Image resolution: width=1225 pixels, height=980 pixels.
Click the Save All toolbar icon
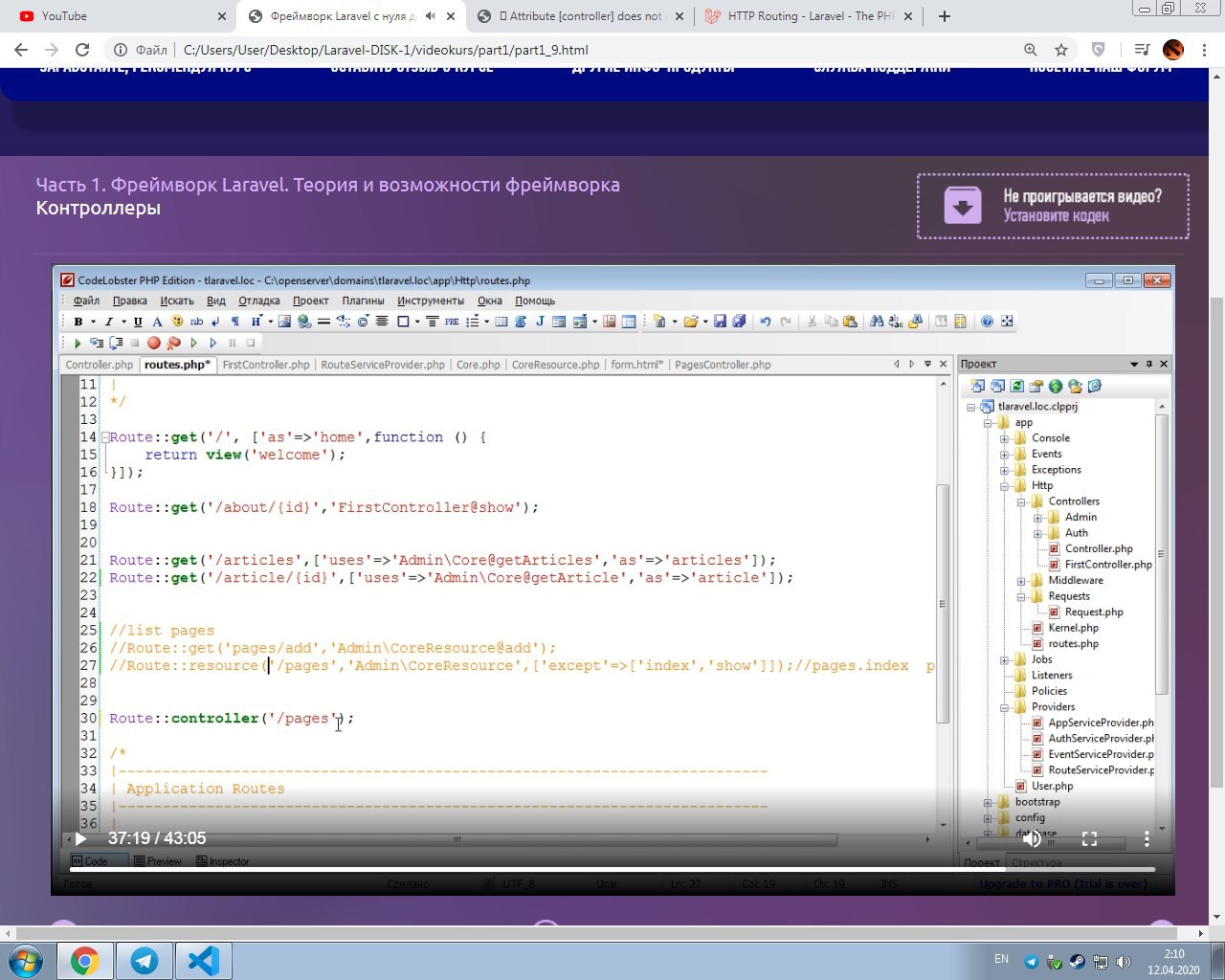pyautogui.click(x=739, y=321)
